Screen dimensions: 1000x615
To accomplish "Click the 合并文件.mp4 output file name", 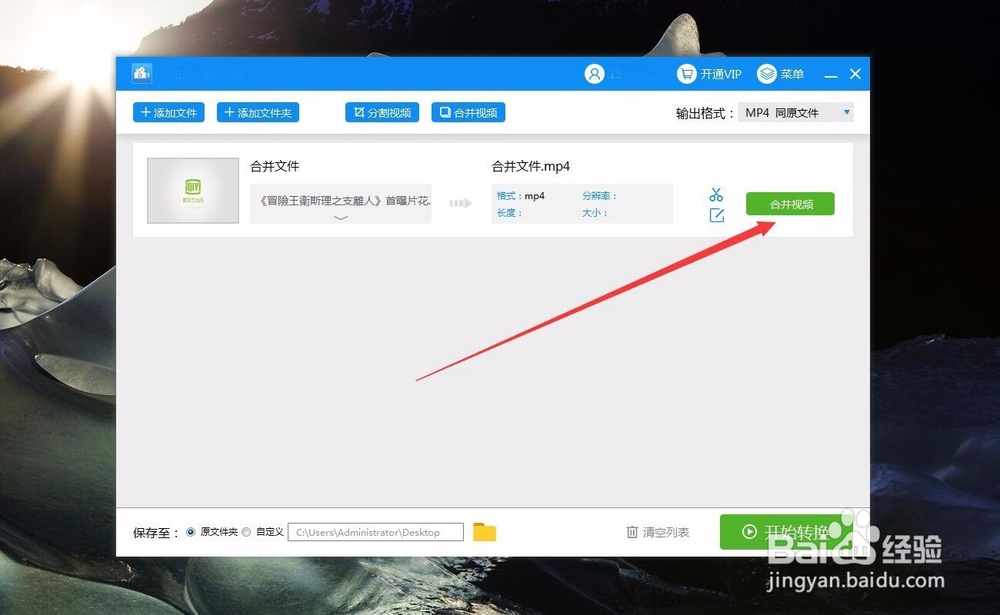I will (x=531, y=167).
